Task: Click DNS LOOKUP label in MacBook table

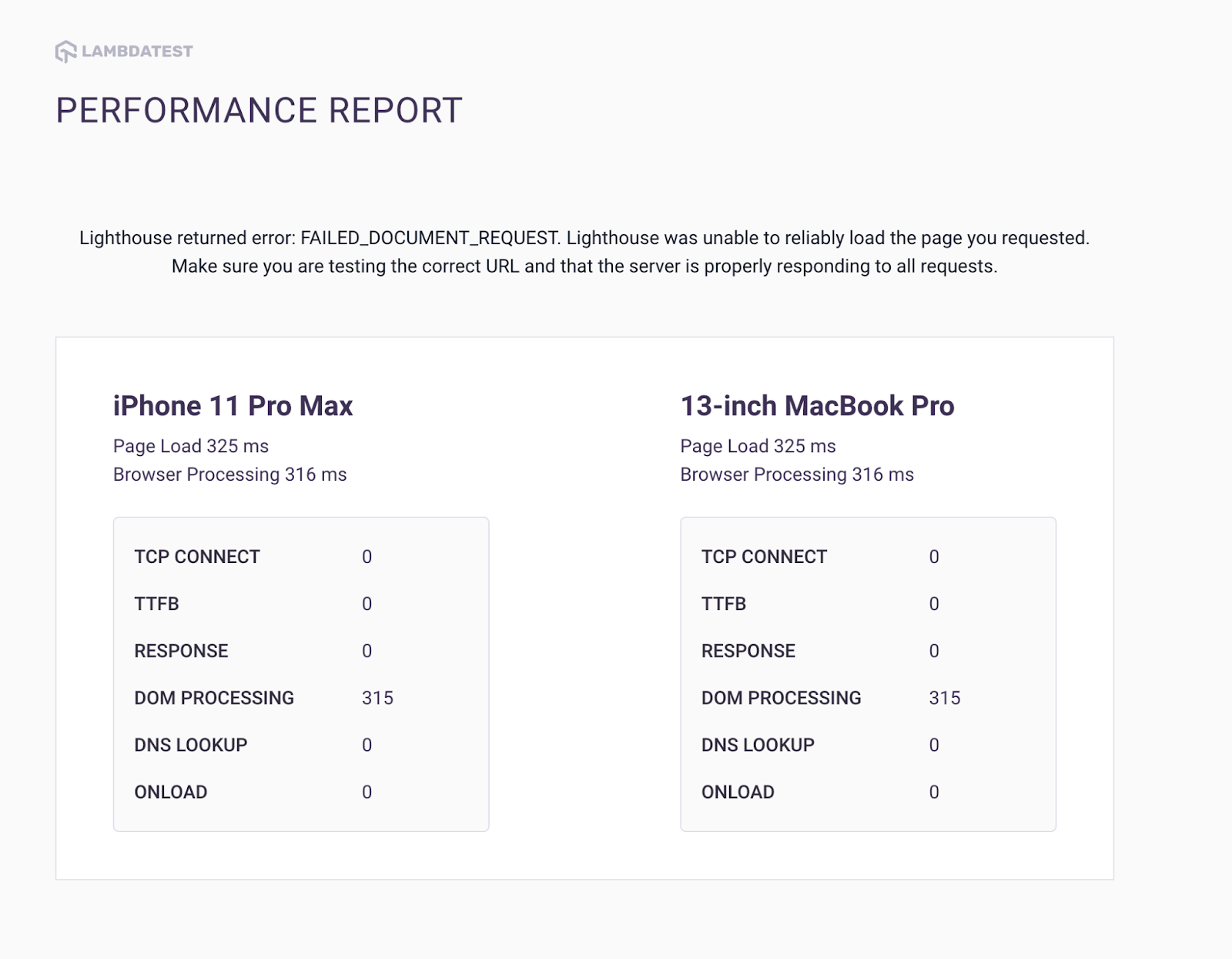Action: click(x=758, y=745)
